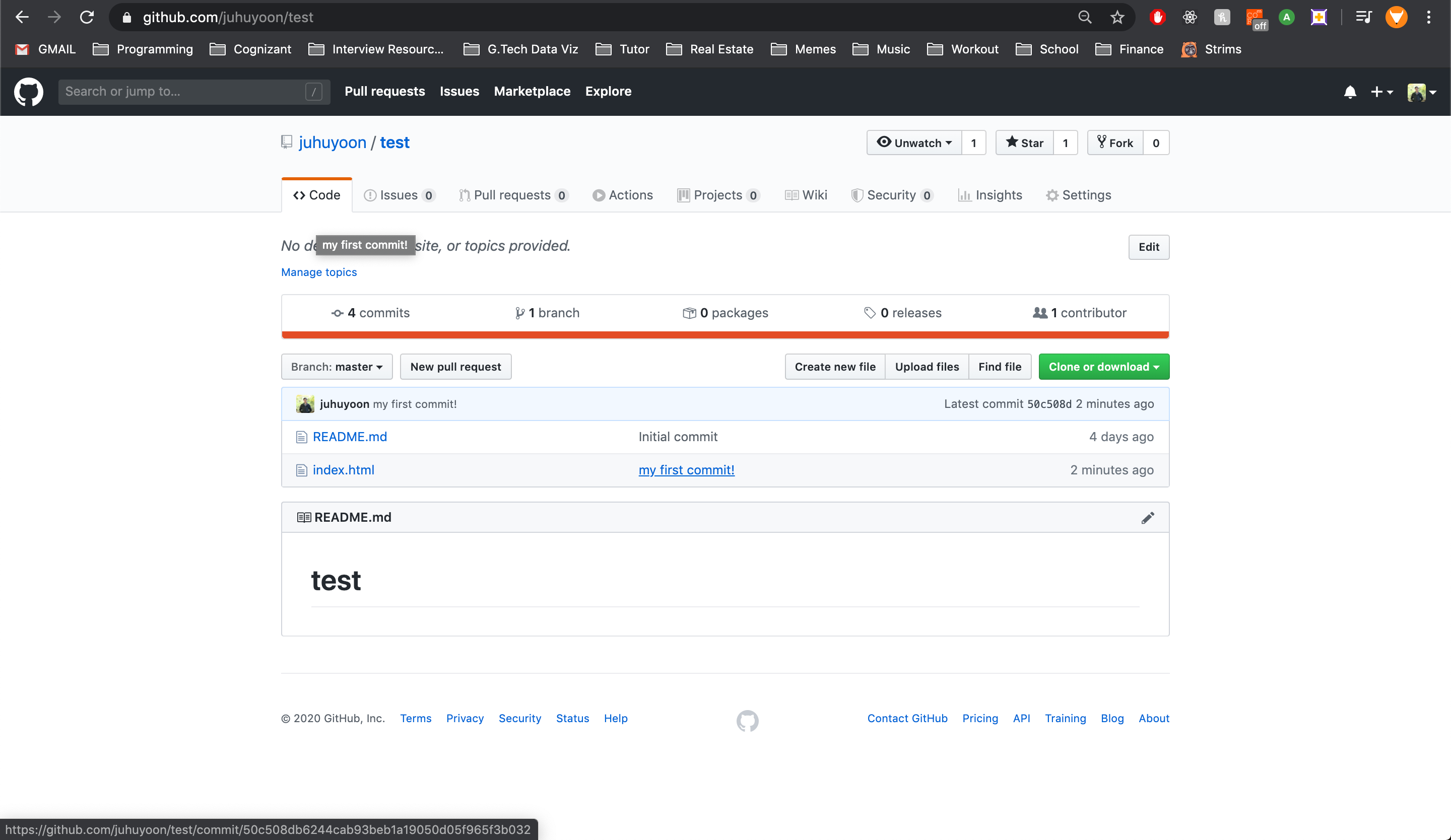
Task: Open the index.html file link
Action: 344,469
